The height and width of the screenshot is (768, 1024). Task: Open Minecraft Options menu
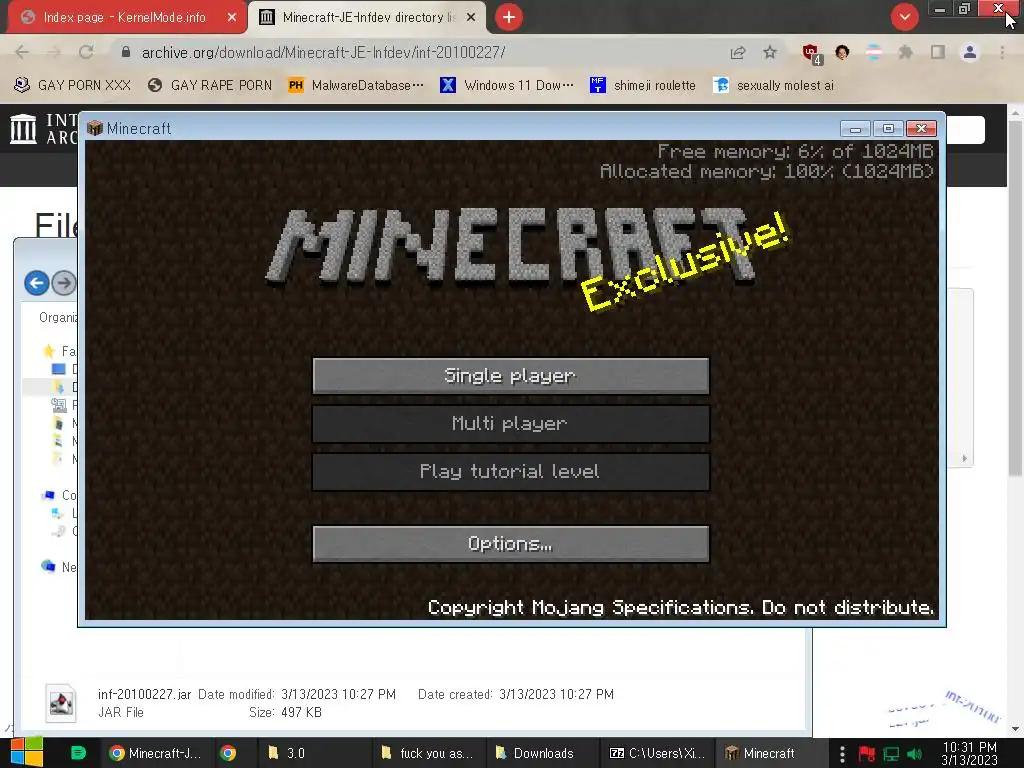[x=511, y=543]
